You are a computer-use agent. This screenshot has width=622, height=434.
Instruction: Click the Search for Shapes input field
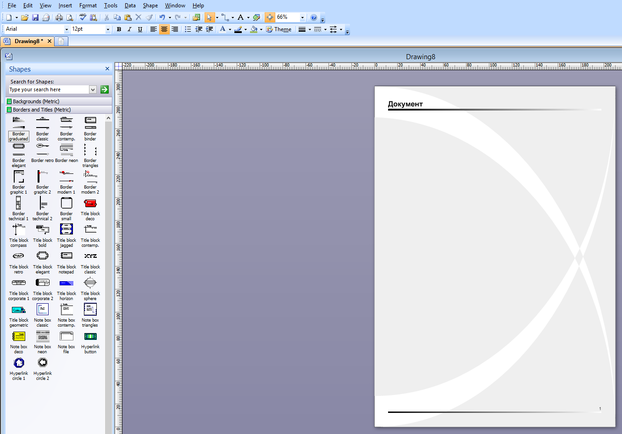pos(50,89)
